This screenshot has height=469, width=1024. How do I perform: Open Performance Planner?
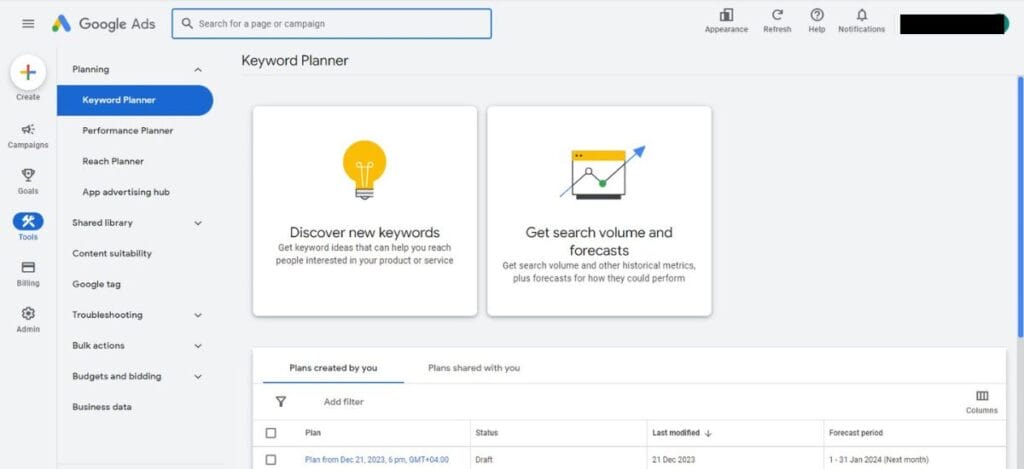coord(127,131)
